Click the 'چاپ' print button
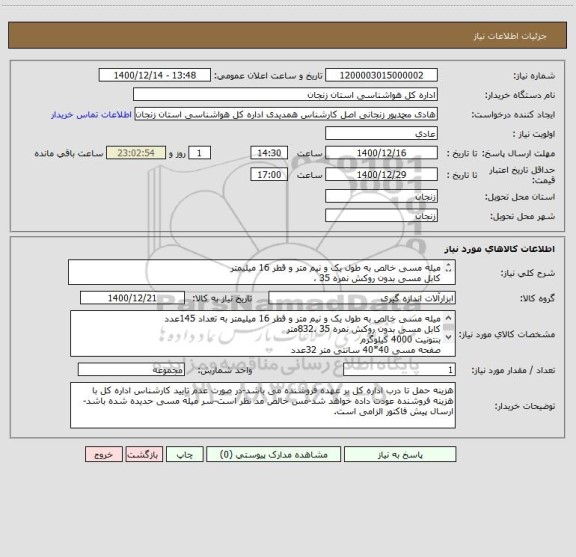Image resolution: width=576 pixels, height=557 pixels. [x=184, y=454]
